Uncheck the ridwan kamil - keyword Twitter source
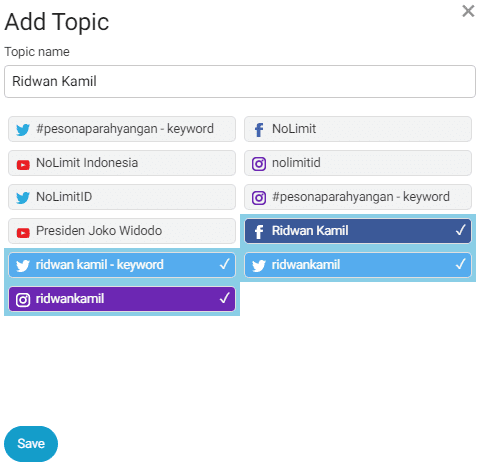Screen dimensions: 479x467 (x=122, y=265)
